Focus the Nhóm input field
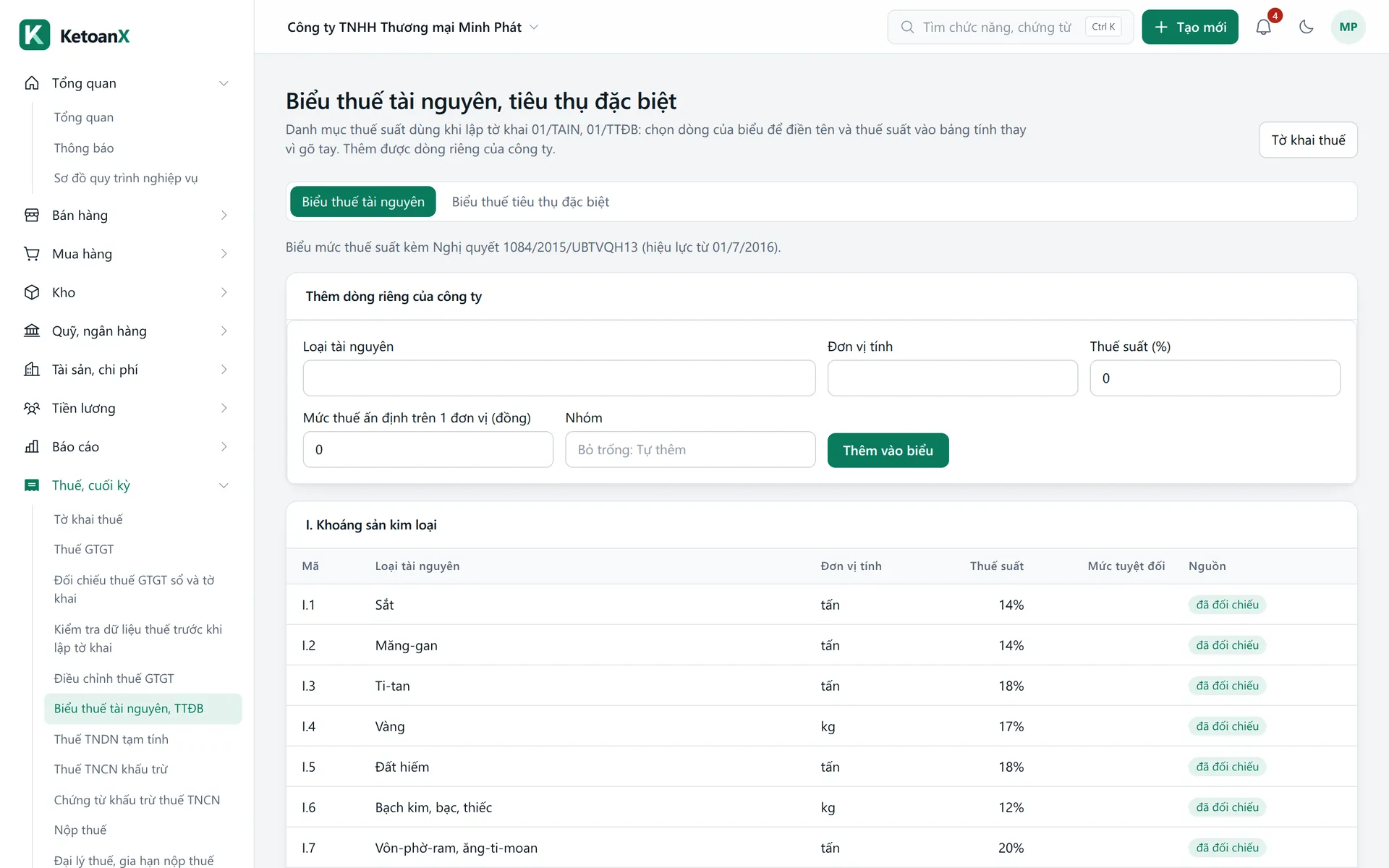Viewport: 1389px width, 868px height. pos(691,450)
